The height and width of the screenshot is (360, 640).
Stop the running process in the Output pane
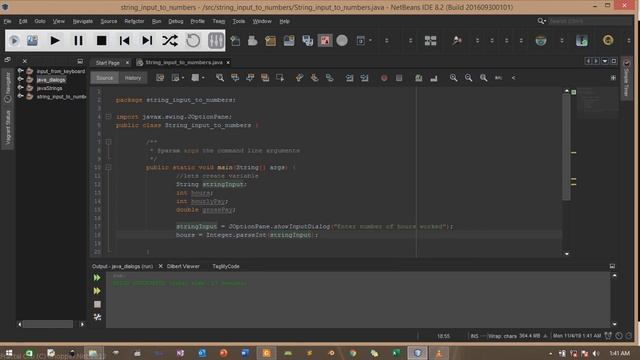[97, 304]
